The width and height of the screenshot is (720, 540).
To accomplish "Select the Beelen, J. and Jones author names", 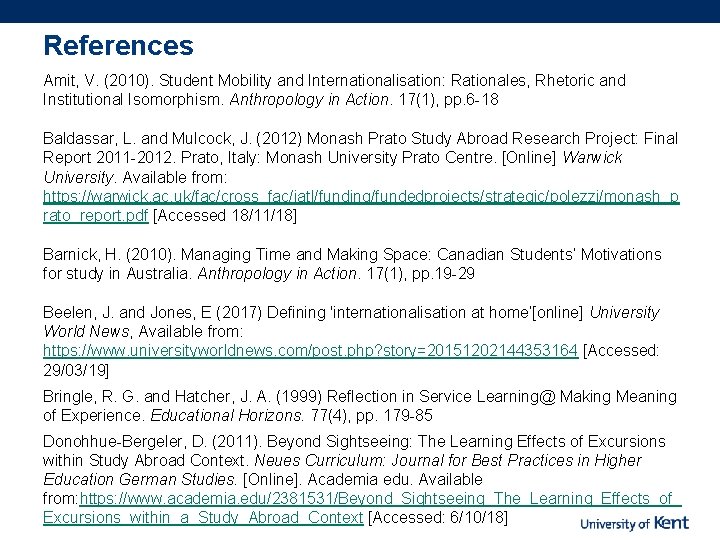I will [x=124, y=312].
